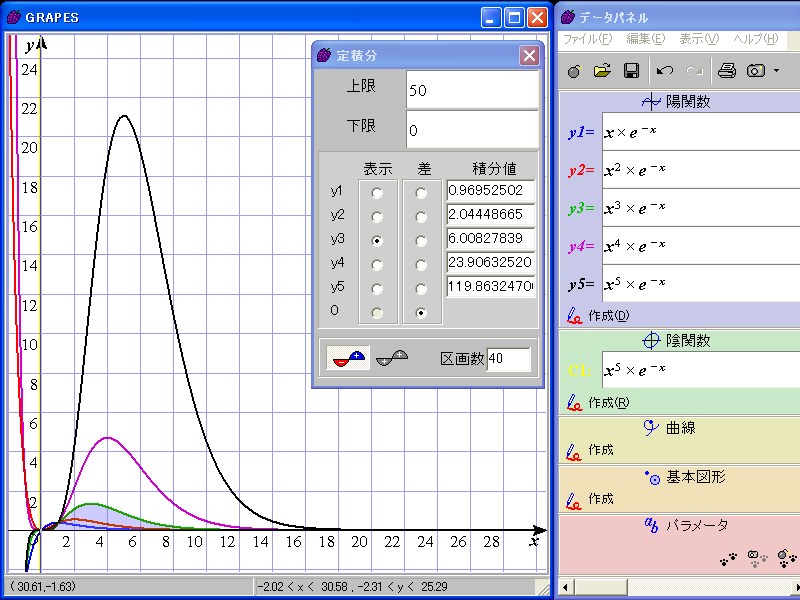Open the ファイル(F) menu
Screen dimensions: 800x600
tap(587, 39)
